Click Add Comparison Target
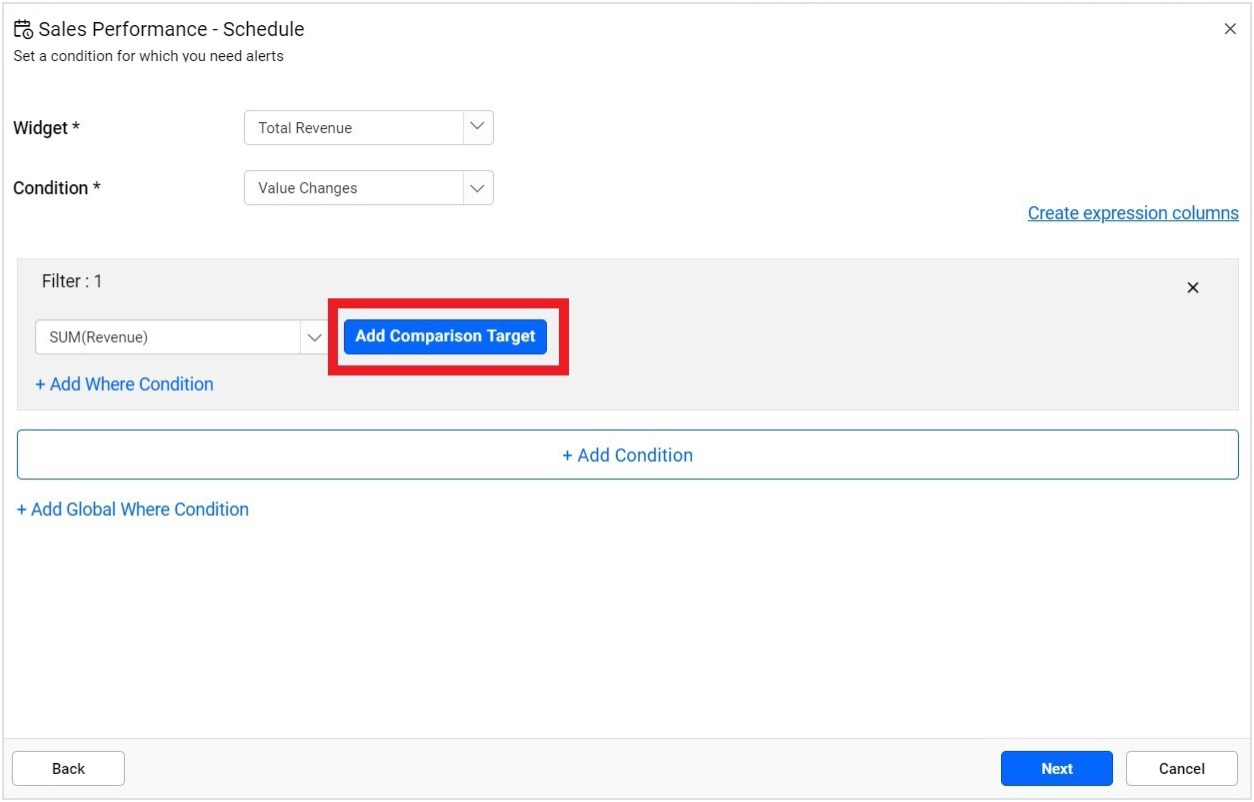1254x802 pixels. coord(444,336)
